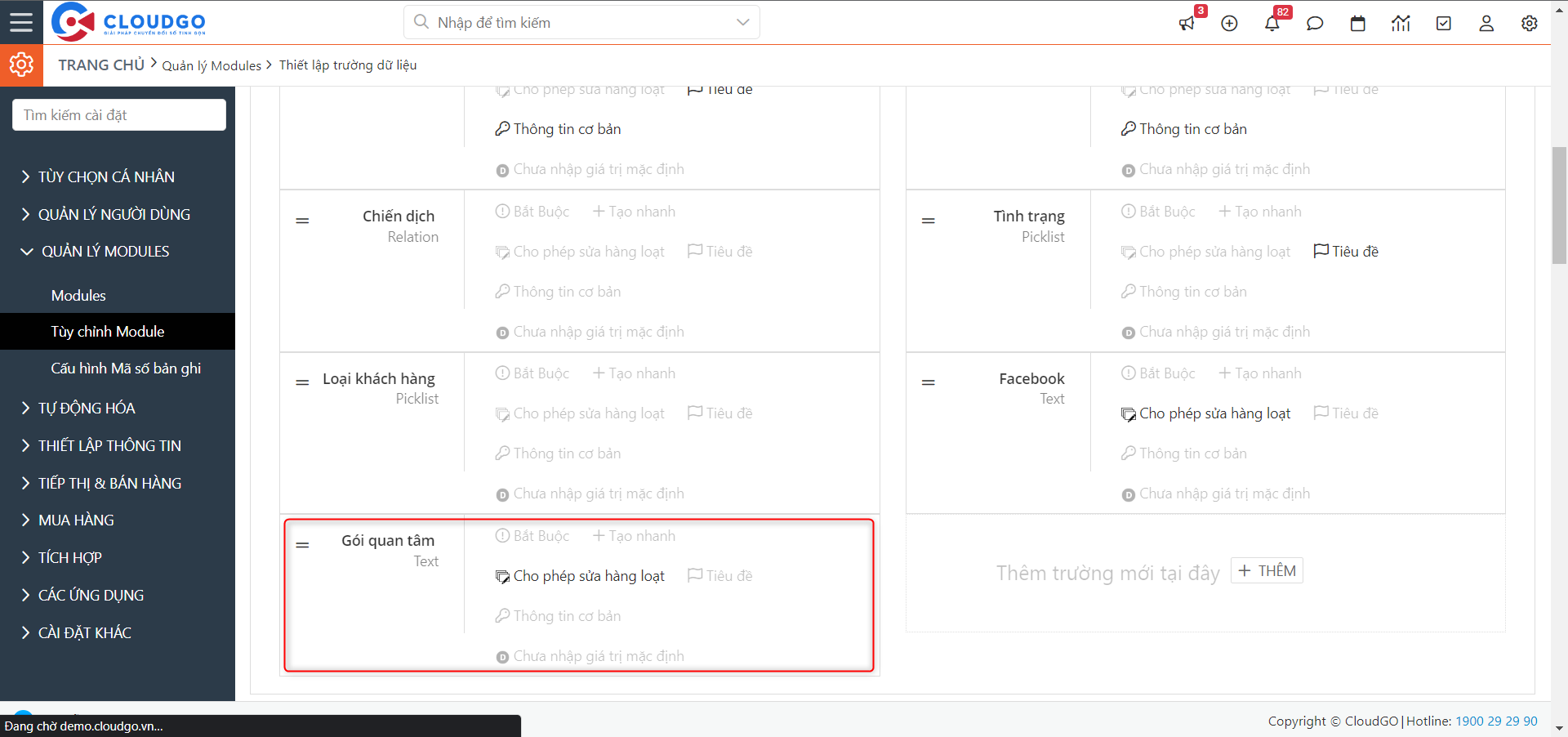The height and width of the screenshot is (737, 1568).
Task: Open the calendar icon
Action: 1357,24
